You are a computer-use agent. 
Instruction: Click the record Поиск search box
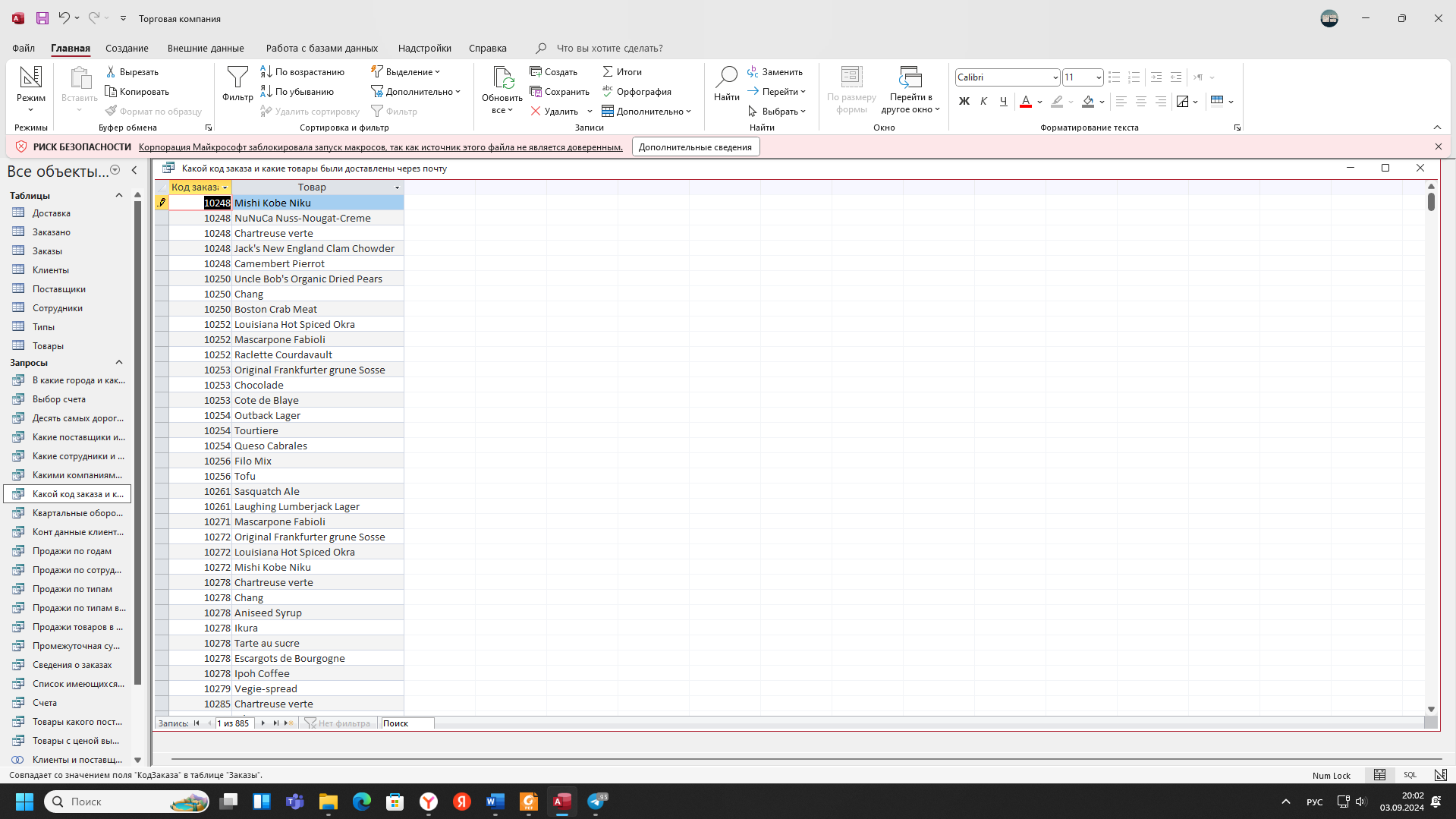pyautogui.click(x=407, y=723)
